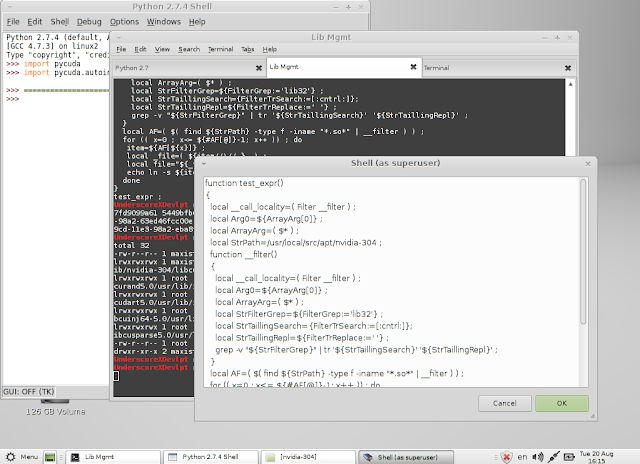Click the GUI: OFF (TK) status label
640x464 pixels.
coord(29,392)
